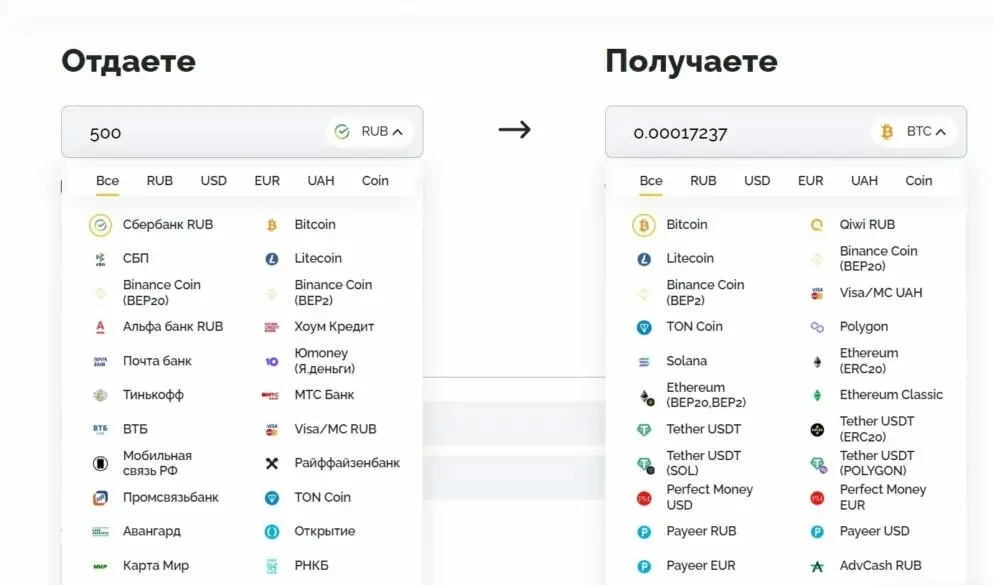Choose Perfect Money EUR in receive list

point(882,498)
